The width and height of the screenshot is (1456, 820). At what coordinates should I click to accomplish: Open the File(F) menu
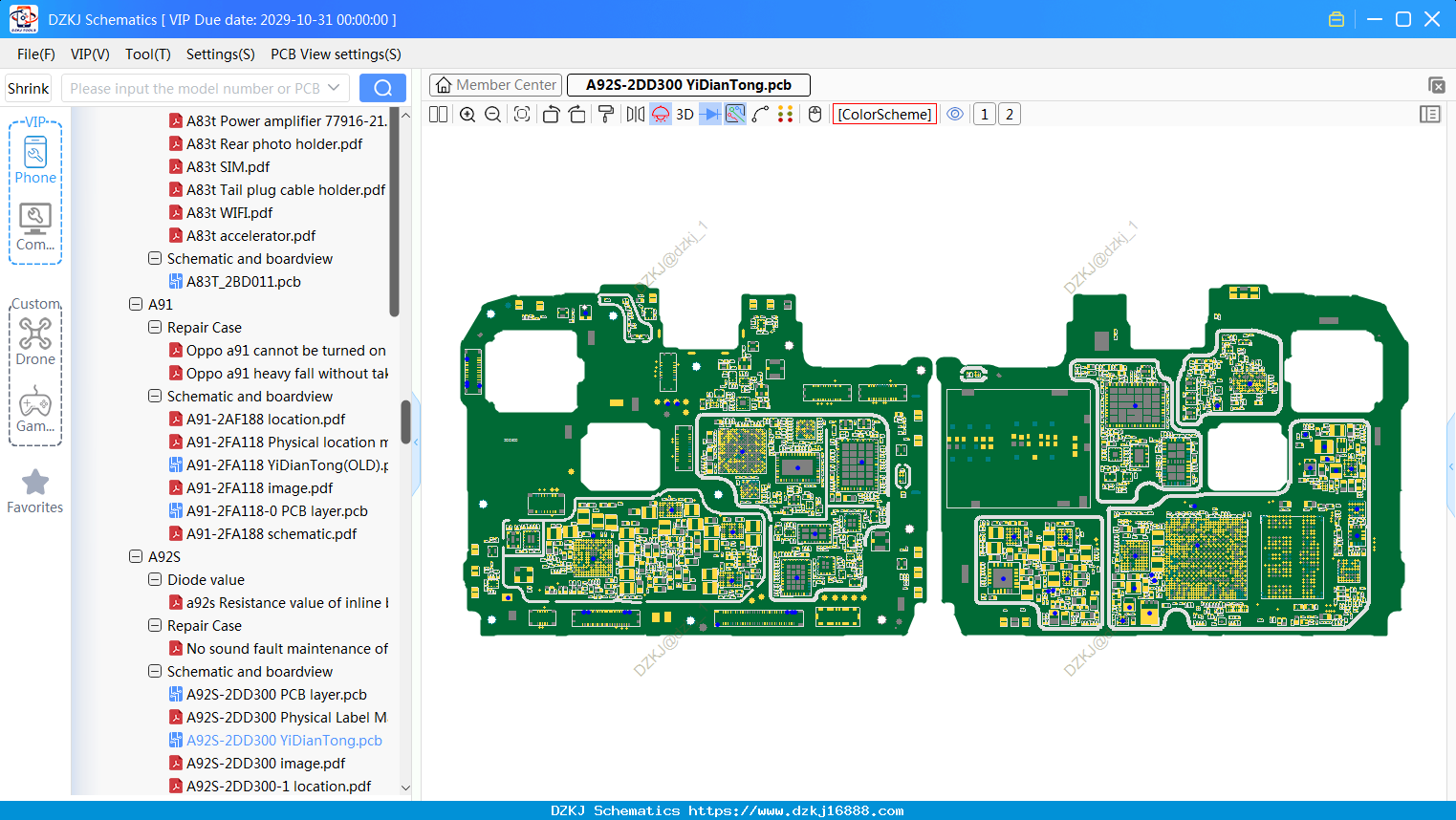[36, 54]
